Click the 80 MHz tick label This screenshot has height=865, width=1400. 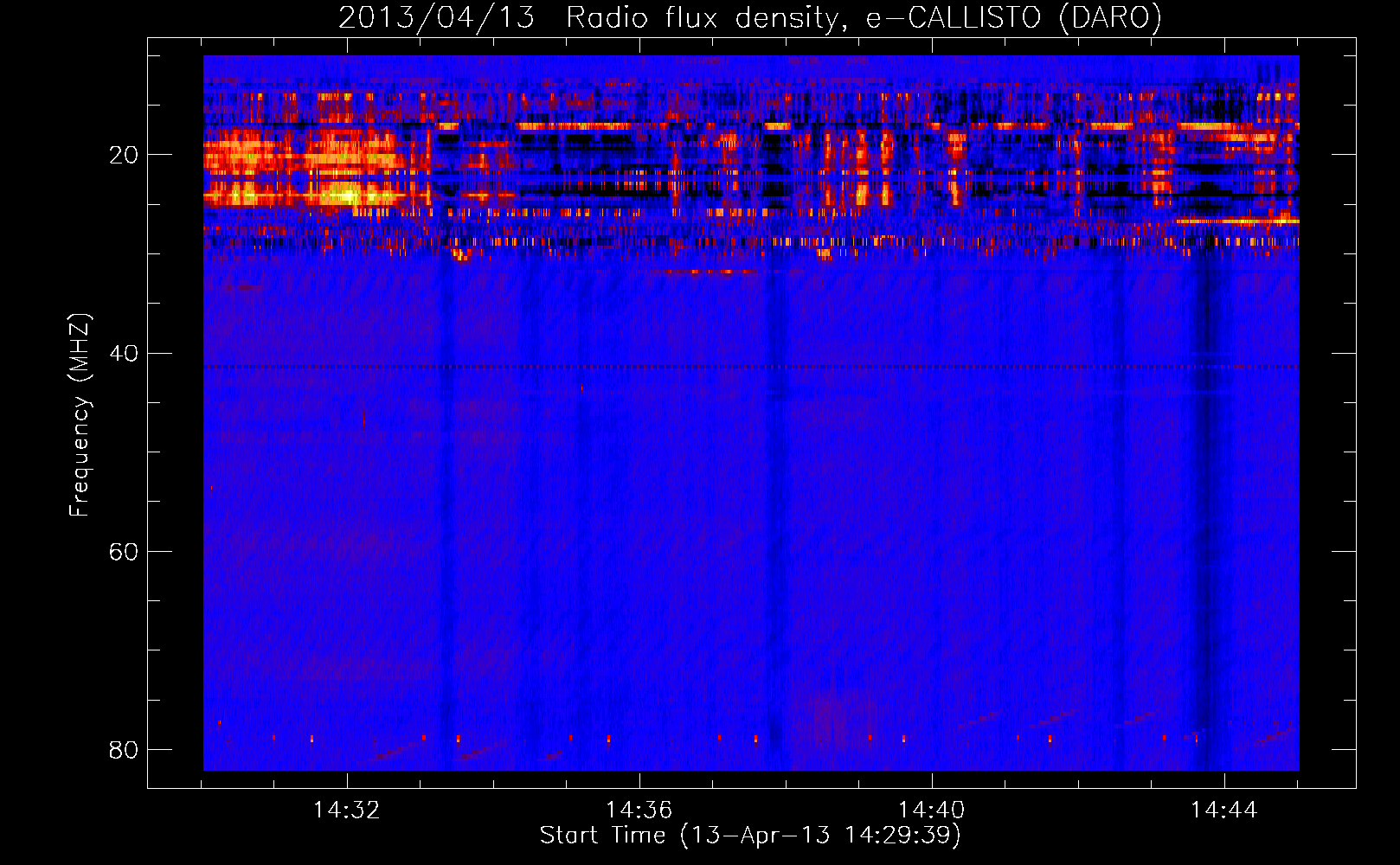pyautogui.click(x=124, y=749)
